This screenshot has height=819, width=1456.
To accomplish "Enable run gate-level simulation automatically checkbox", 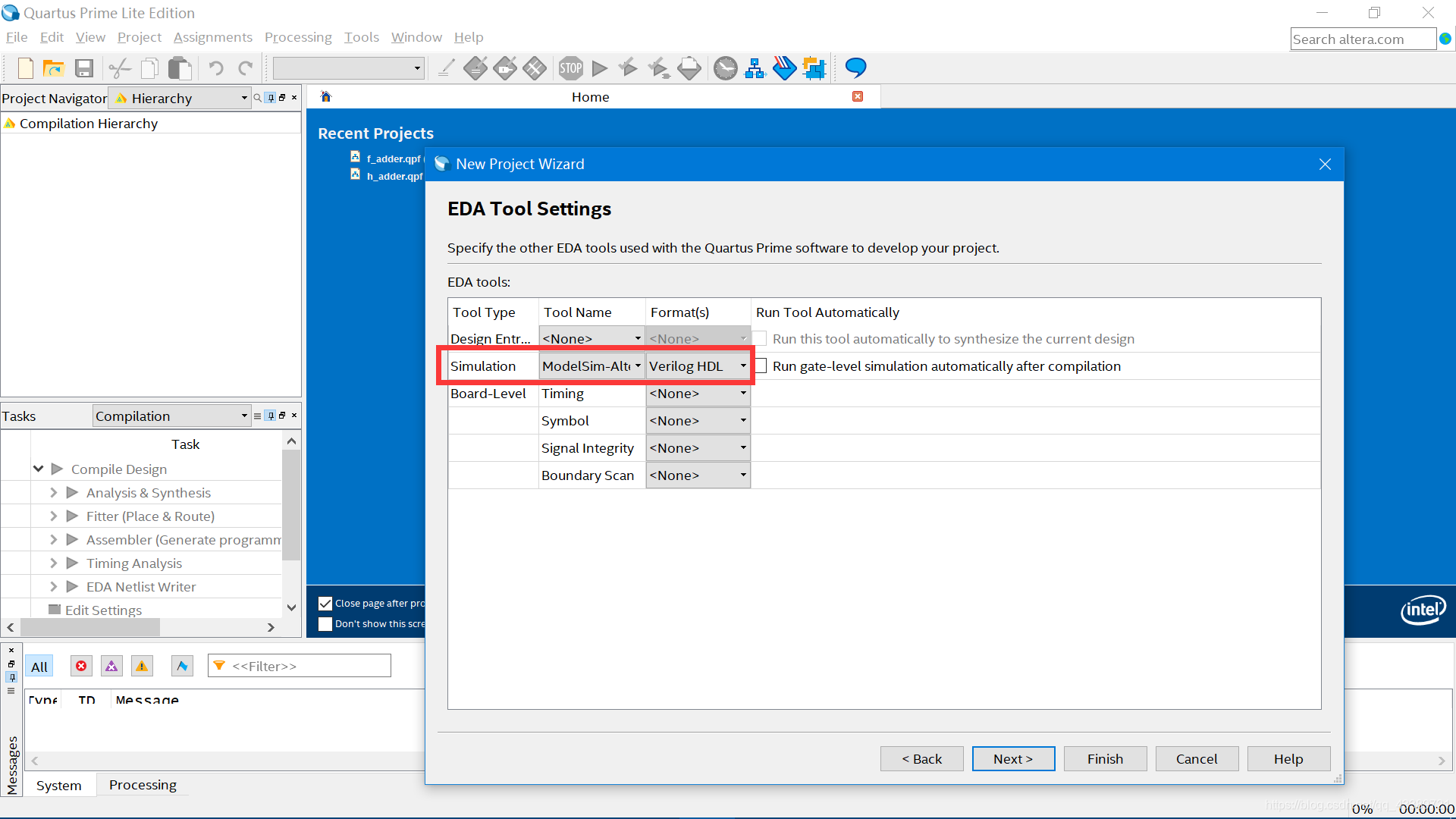I will [x=761, y=366].
